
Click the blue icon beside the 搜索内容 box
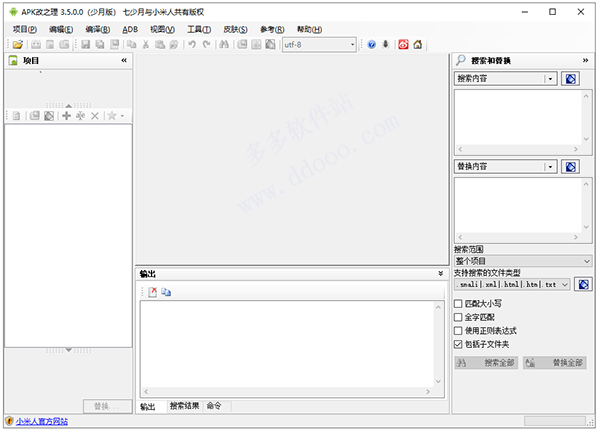click(x=571, y=79)
